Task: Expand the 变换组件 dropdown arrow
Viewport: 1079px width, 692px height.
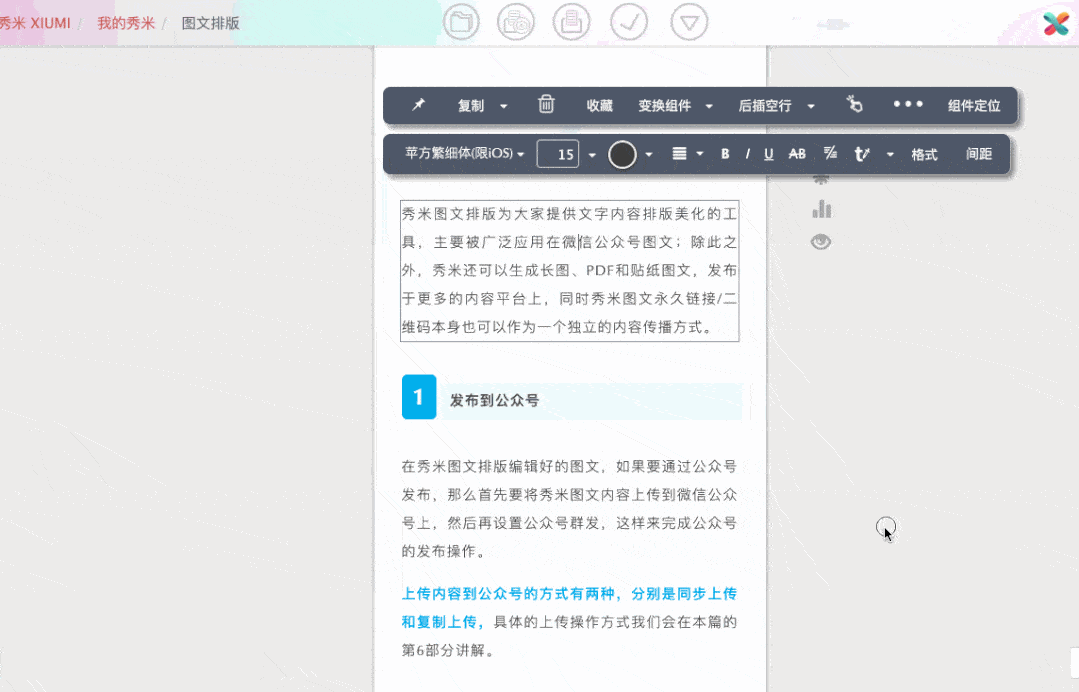Action: [709, 106]
